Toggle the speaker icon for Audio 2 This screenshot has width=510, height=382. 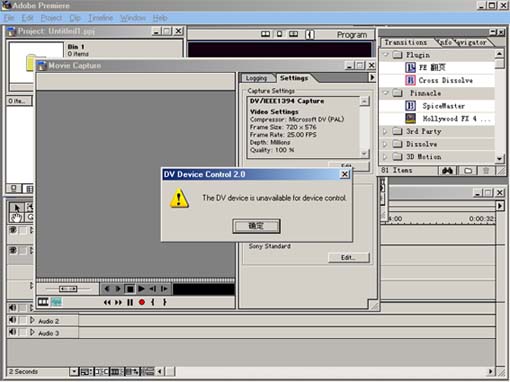click(x=13, y=320)
